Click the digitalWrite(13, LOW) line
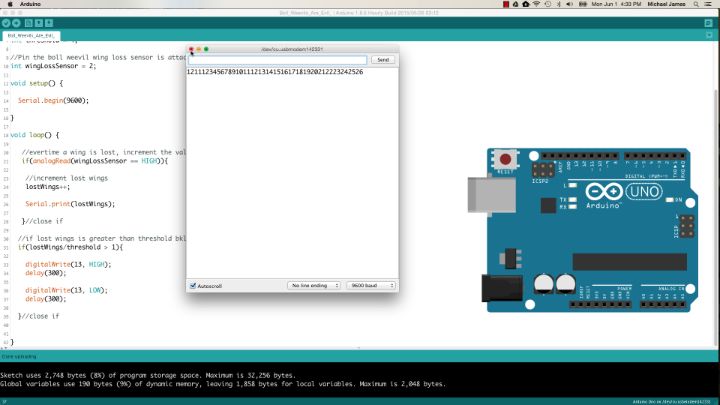 (x=67, y=290)
